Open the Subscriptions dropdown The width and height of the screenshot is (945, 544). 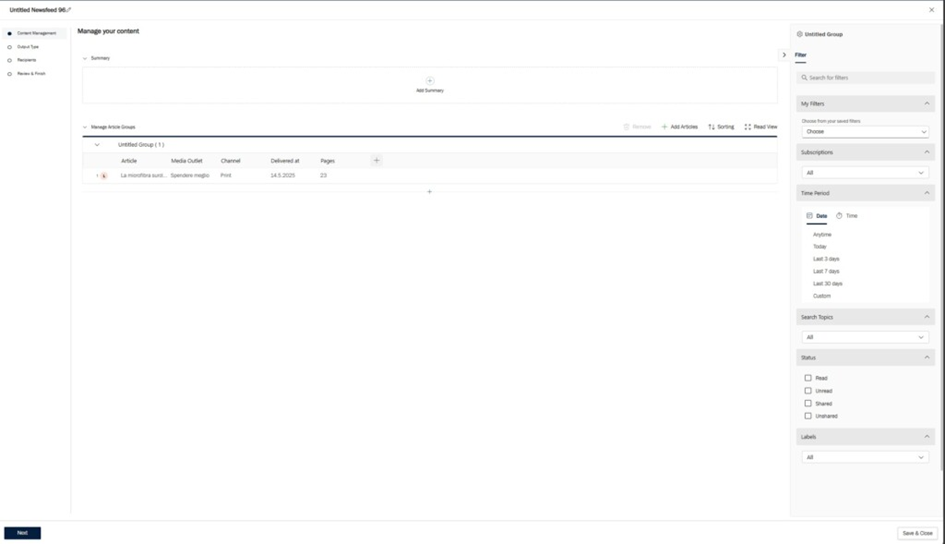tap(866, 173)
